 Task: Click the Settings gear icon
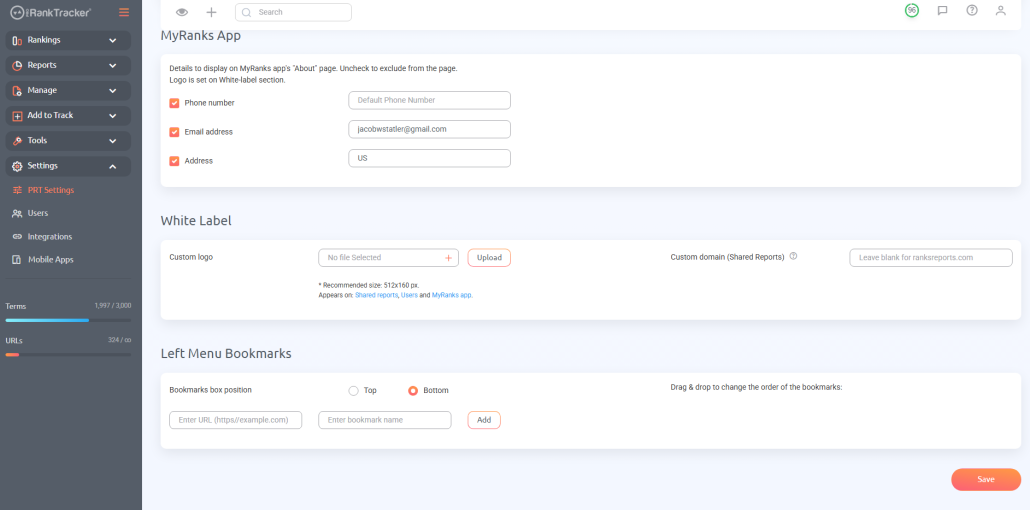(18, 166)
